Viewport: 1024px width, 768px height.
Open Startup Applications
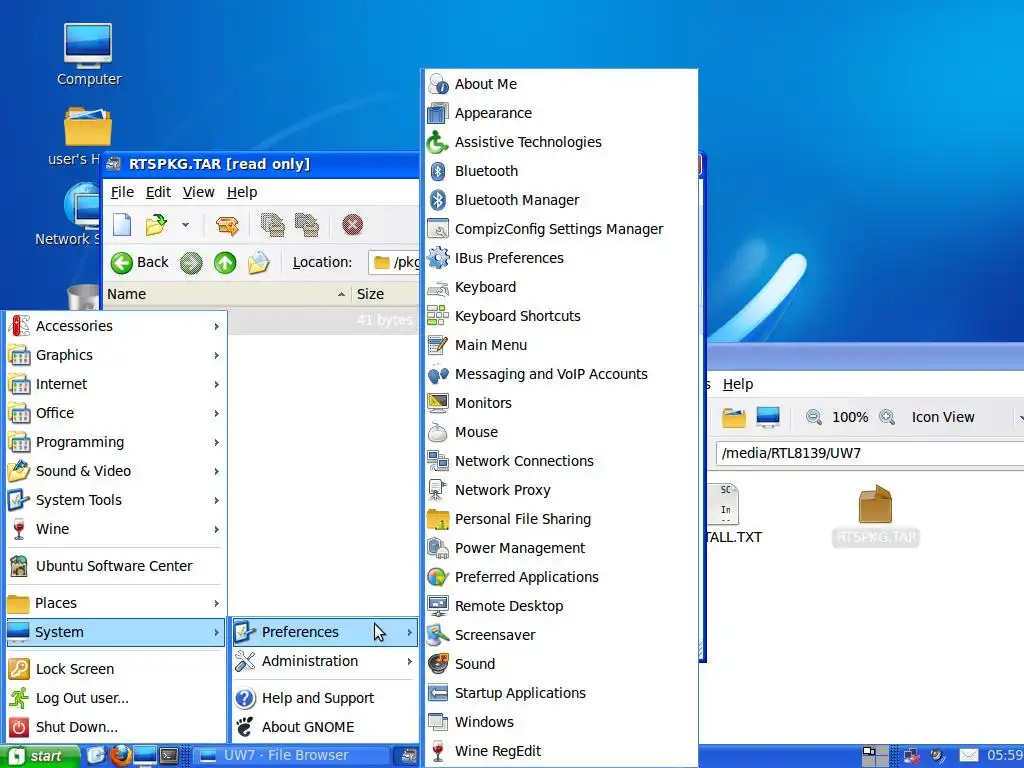coord(561,693)
